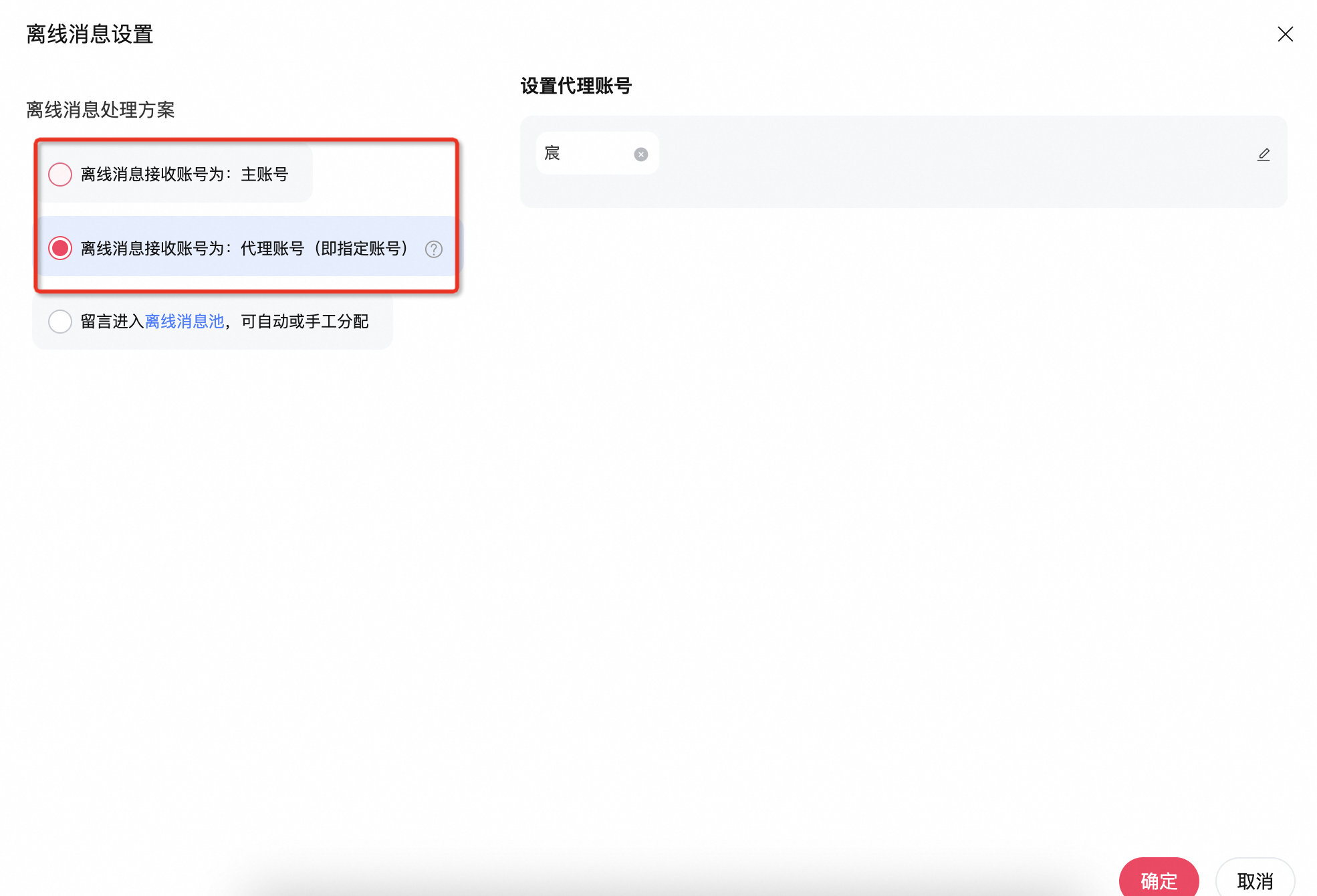Select the 留言进入离线消息池 radio option

(60, 322)
